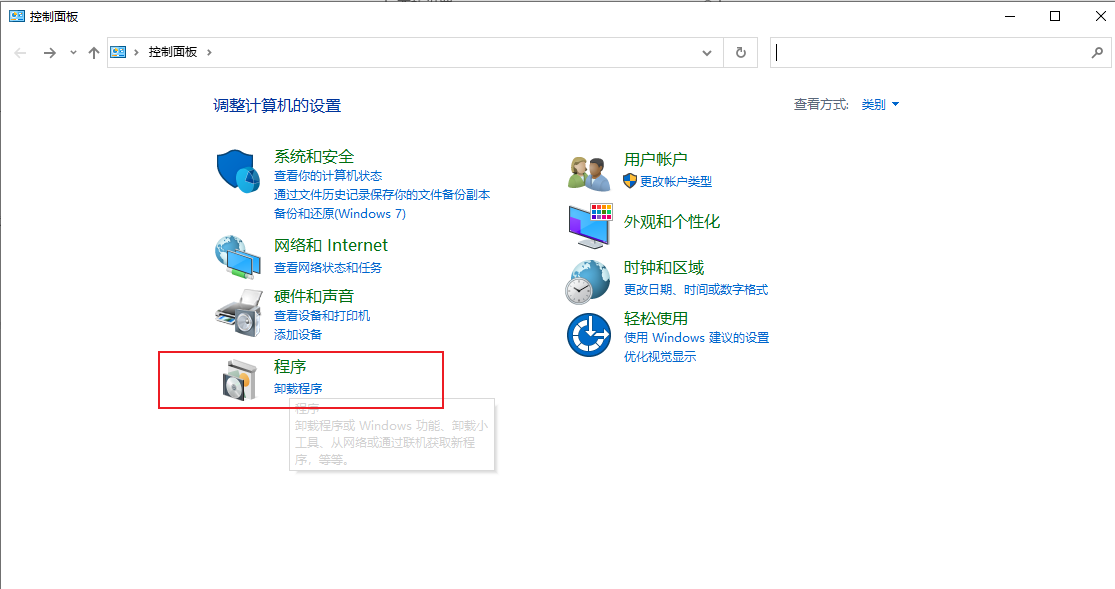Screen dimensions: 1115x589
Task: Click 更改日期、时间或数字格式 link
Action: 695,290
